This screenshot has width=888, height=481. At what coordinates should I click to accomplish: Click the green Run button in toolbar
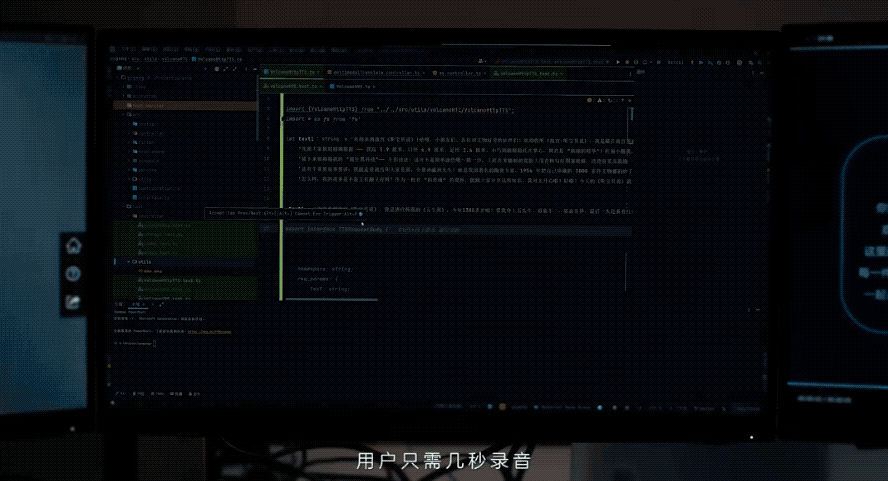click(618, 62)
